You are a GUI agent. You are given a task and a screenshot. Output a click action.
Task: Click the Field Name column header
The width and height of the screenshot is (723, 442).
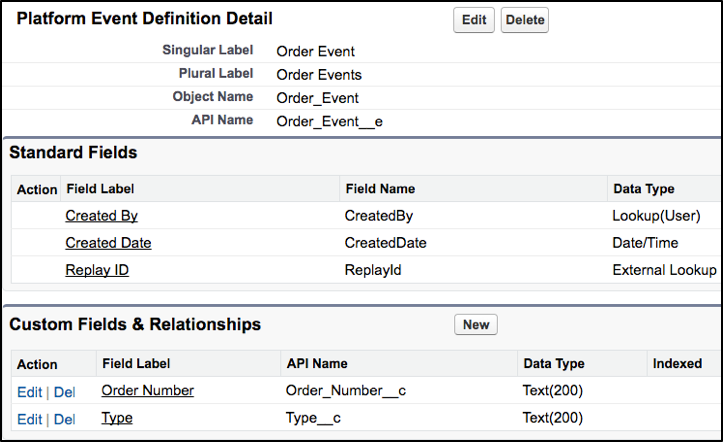(x=380, y=189)
